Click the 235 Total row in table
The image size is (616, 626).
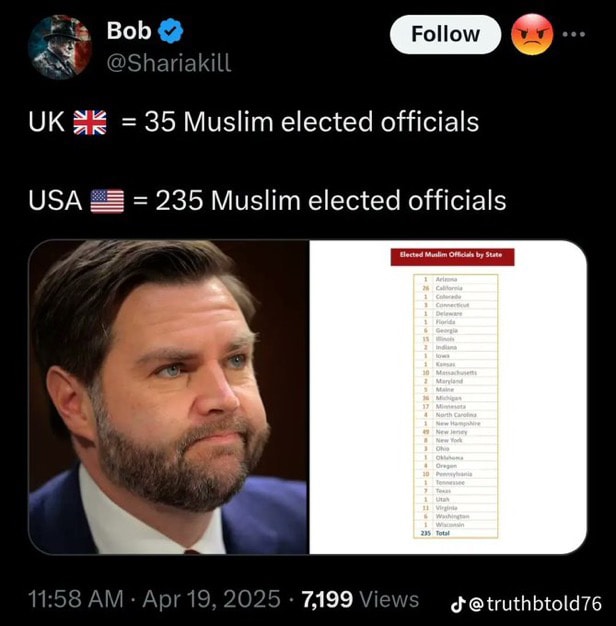(456, 533)
